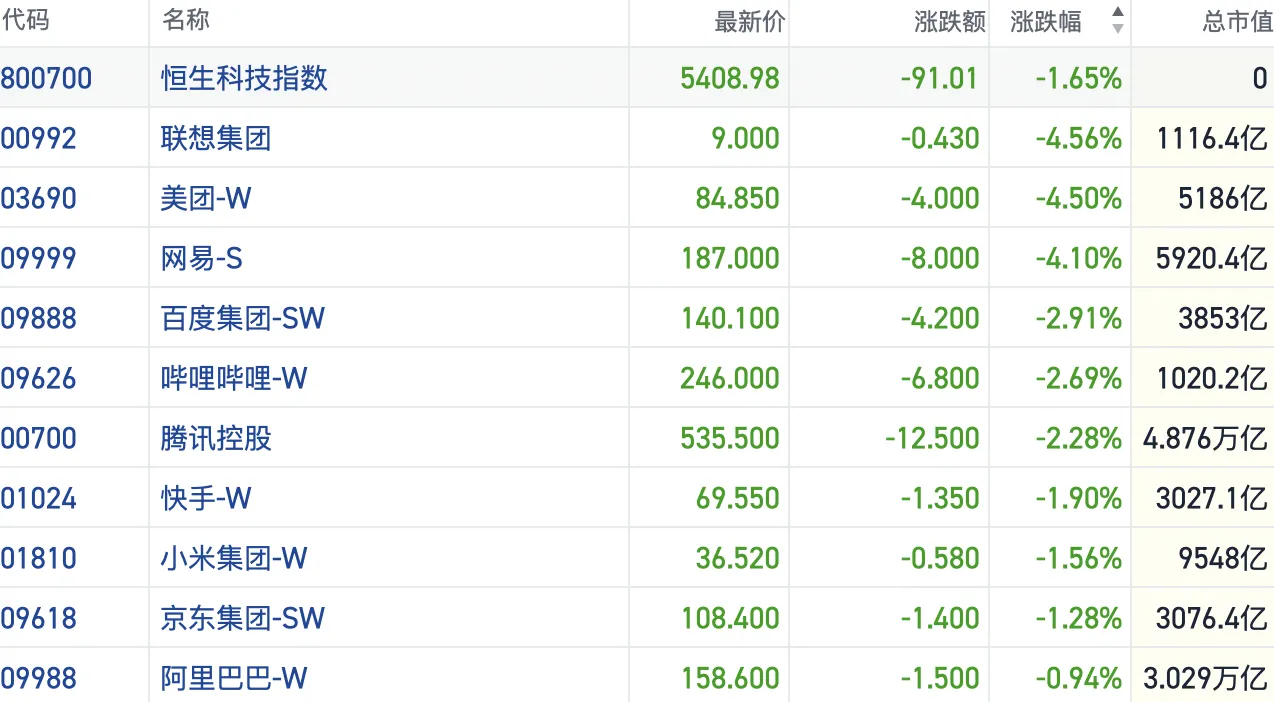1274x702 pixels.
Task: Click the 百度集团-SW stock name
Action: pos(243,318)
